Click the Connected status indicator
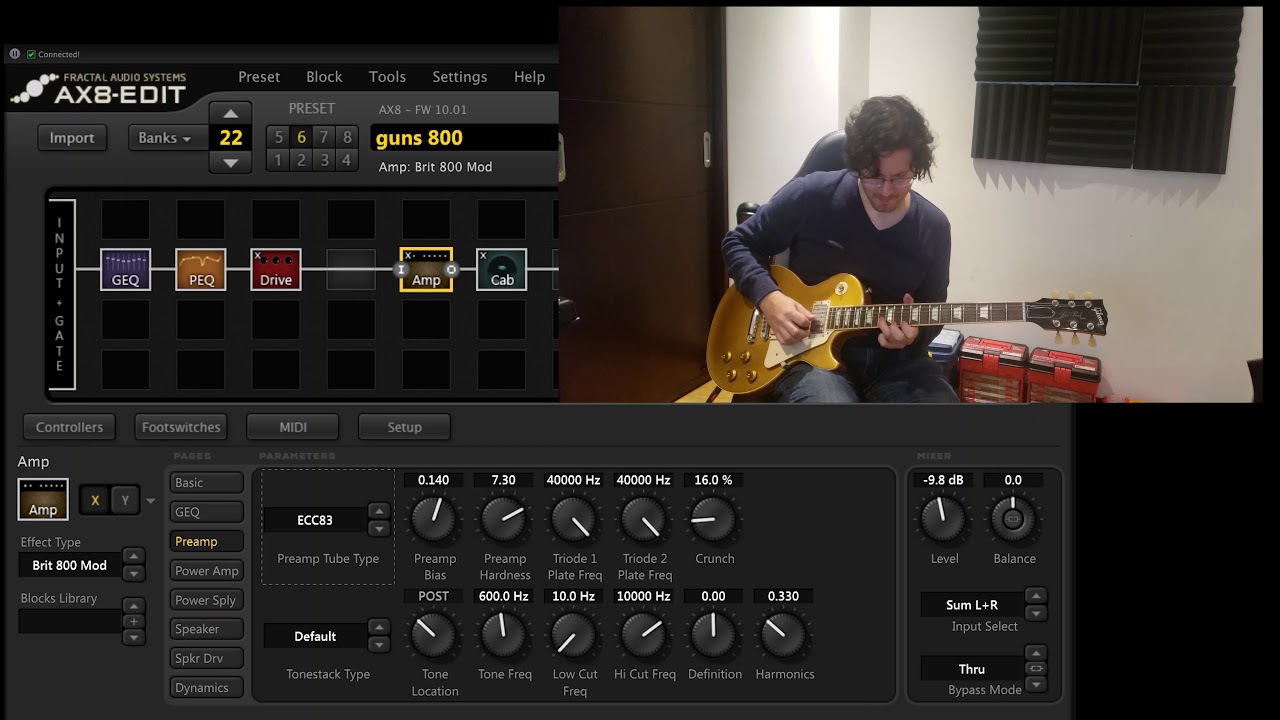Viewport: 1280px width, 720px height. pyautogui.click(x=54, y=54)
